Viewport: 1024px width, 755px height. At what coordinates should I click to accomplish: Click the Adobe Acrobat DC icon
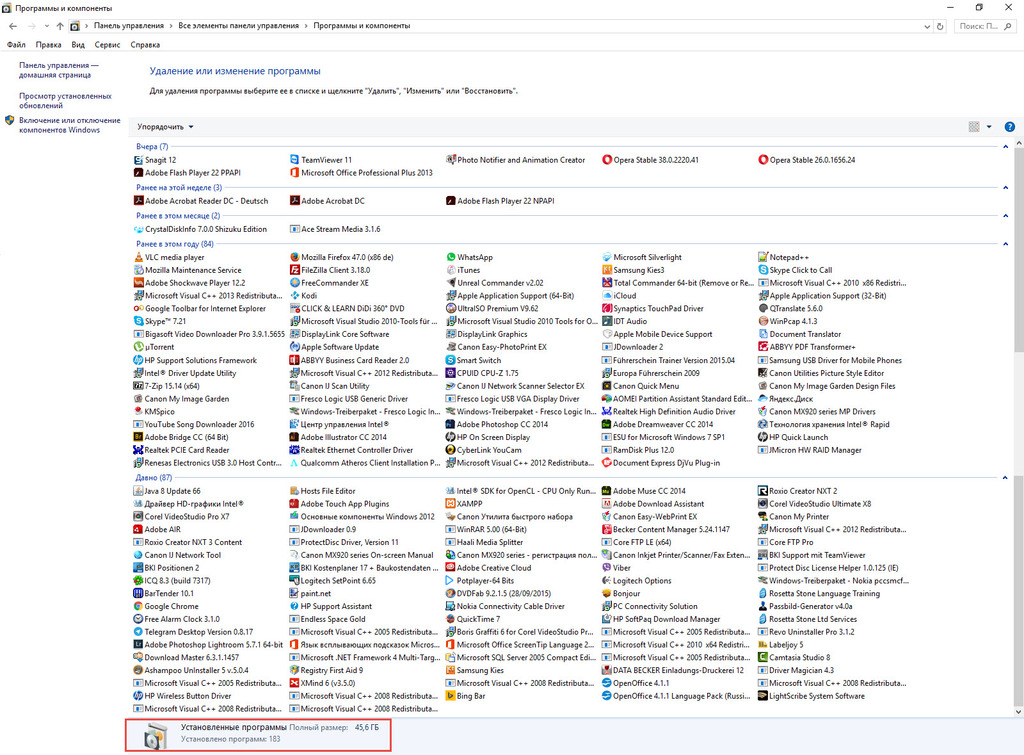pos(295,201)
